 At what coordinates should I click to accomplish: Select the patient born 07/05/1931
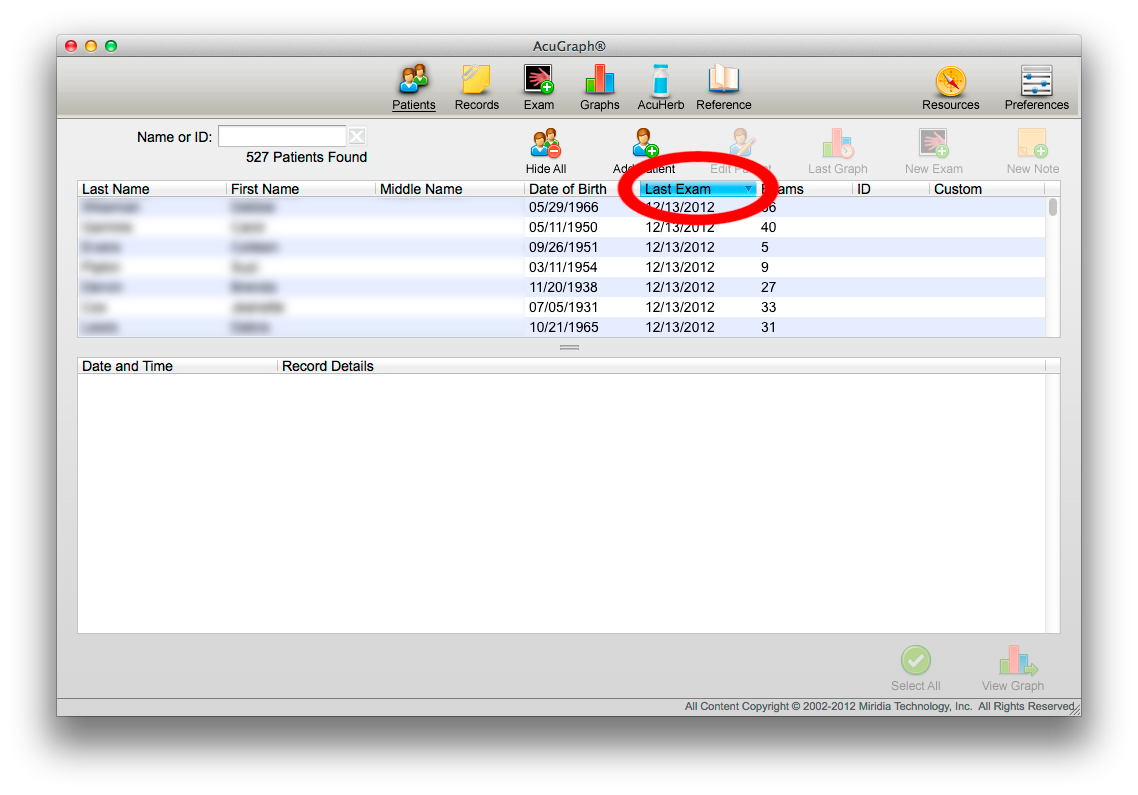point(562,307)
